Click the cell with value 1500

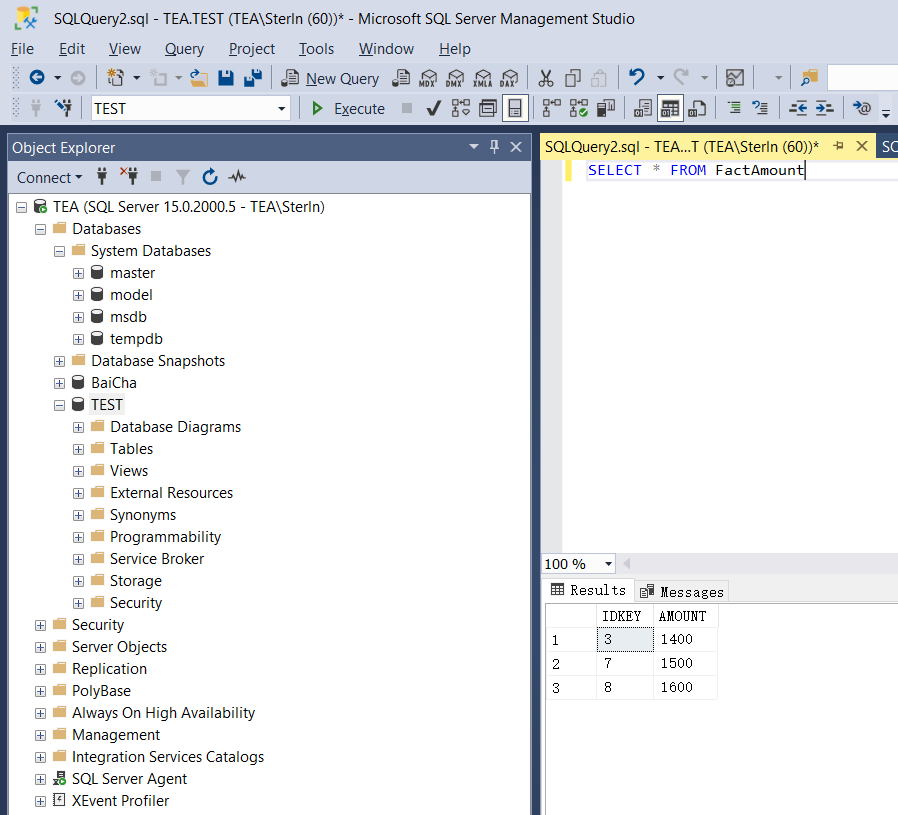pos(685,663)
